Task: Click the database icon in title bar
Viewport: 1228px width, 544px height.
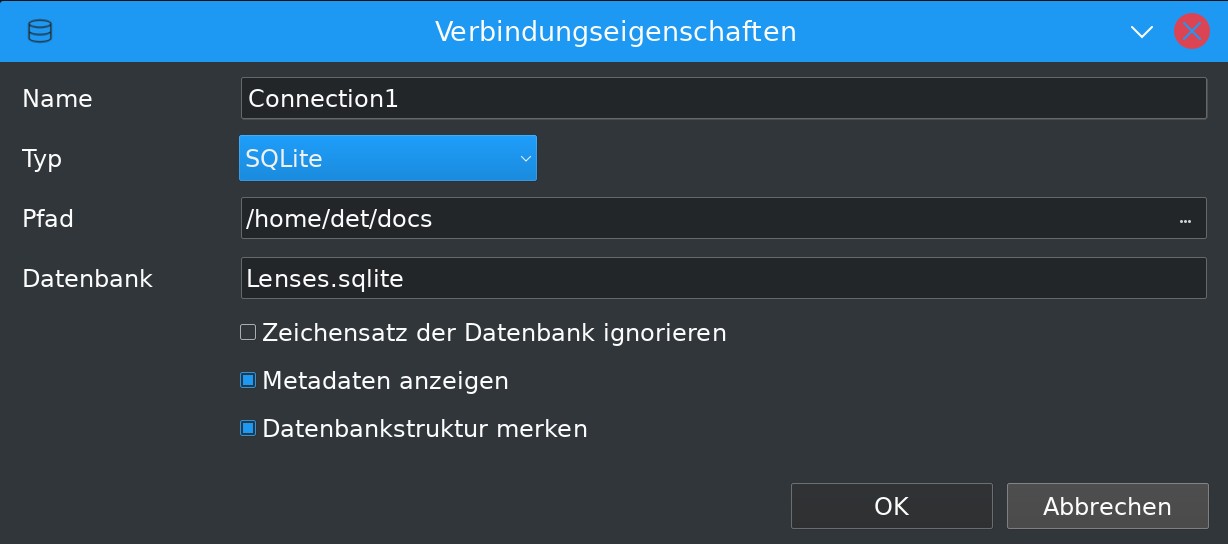Action: (x=40, y=31)
